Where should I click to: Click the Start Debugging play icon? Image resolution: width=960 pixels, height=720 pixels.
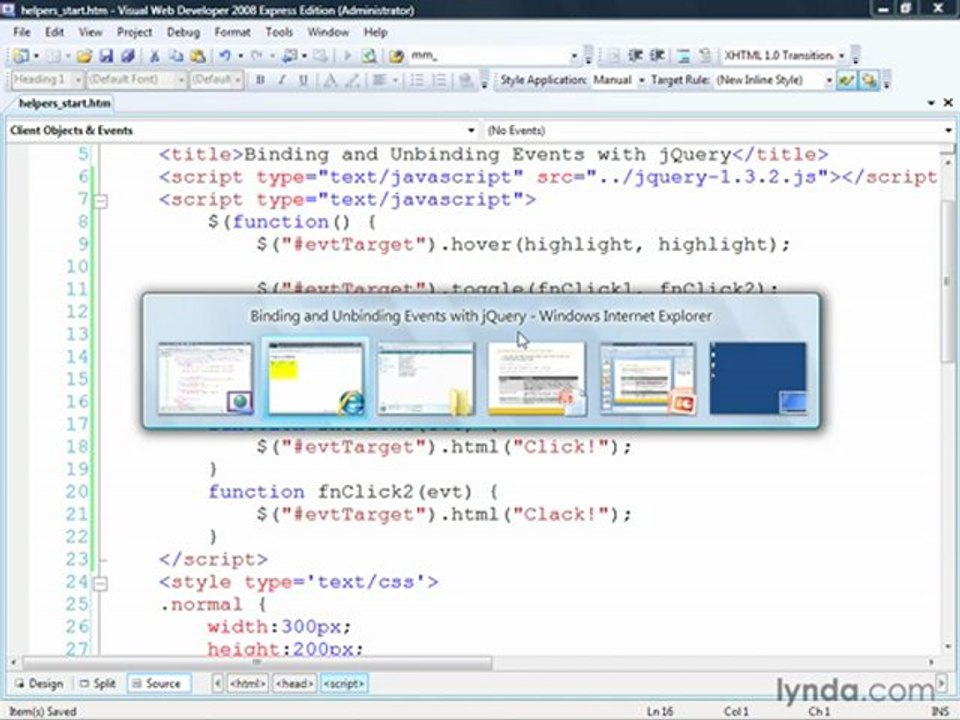[x=347, y=56]
